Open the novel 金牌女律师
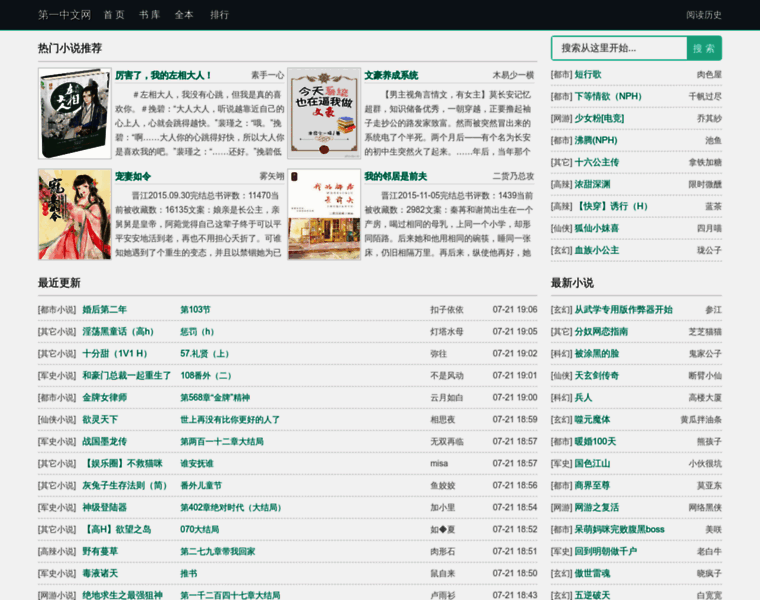 point(104,397)
